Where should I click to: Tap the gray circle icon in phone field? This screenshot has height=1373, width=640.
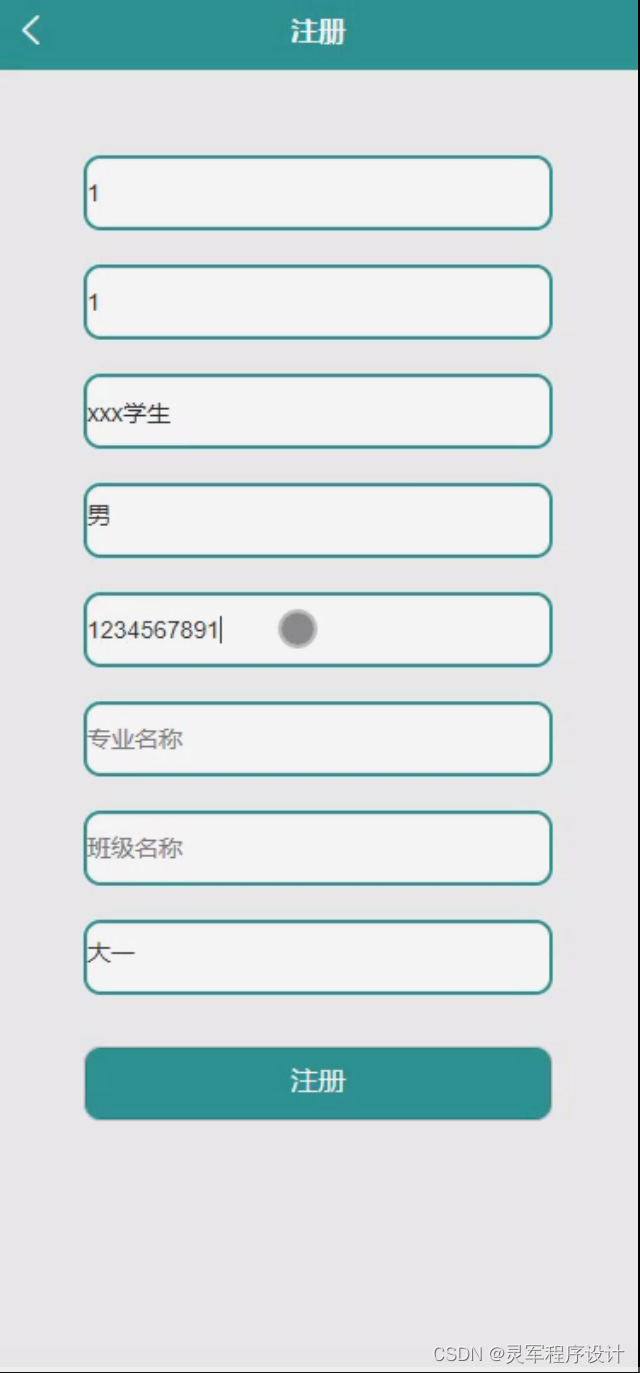coord(295,629)
